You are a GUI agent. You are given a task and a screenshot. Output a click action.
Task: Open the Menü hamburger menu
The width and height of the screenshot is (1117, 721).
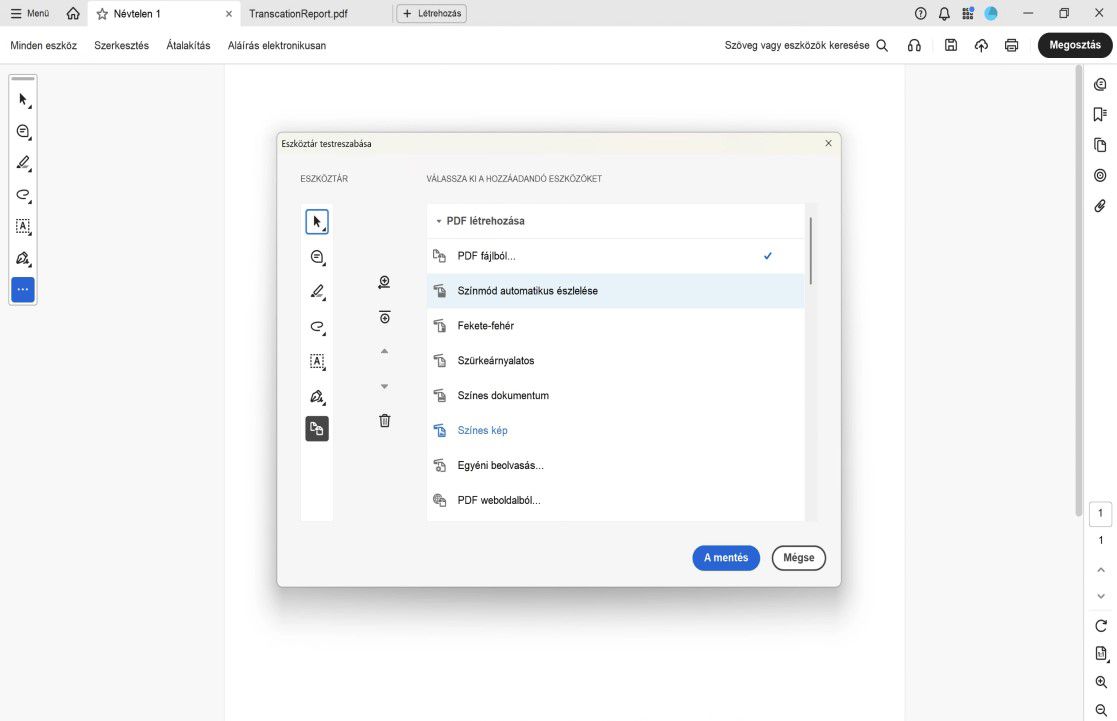coord(30,14)
